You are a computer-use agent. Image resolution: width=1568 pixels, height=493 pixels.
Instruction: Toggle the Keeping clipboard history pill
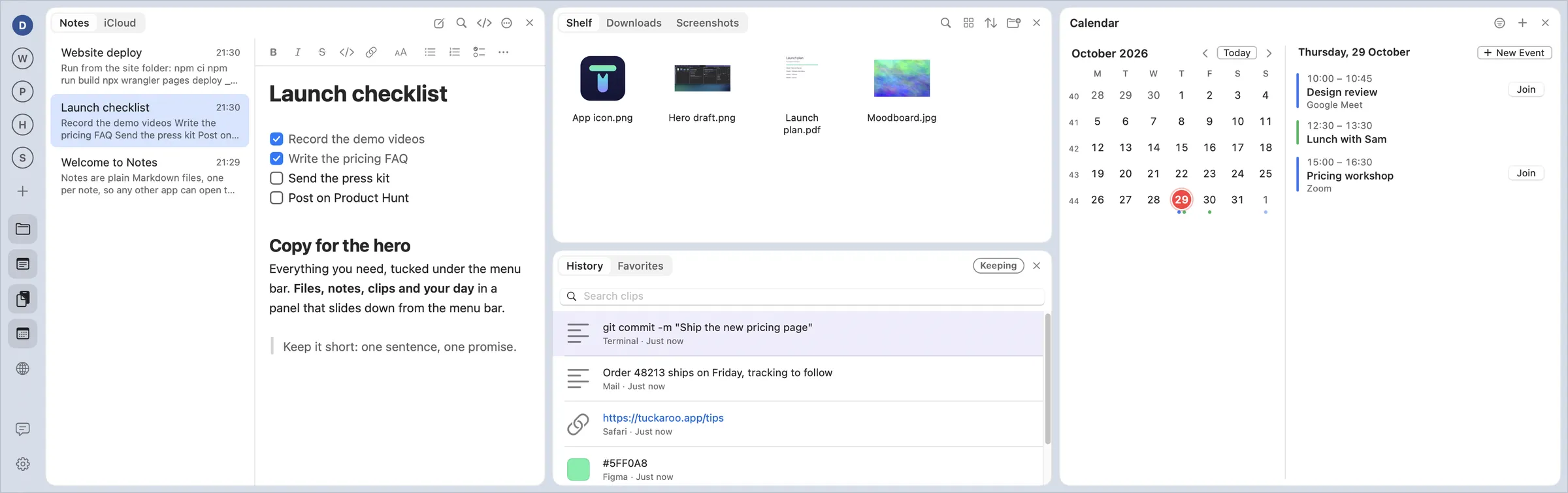pos(998,266)
